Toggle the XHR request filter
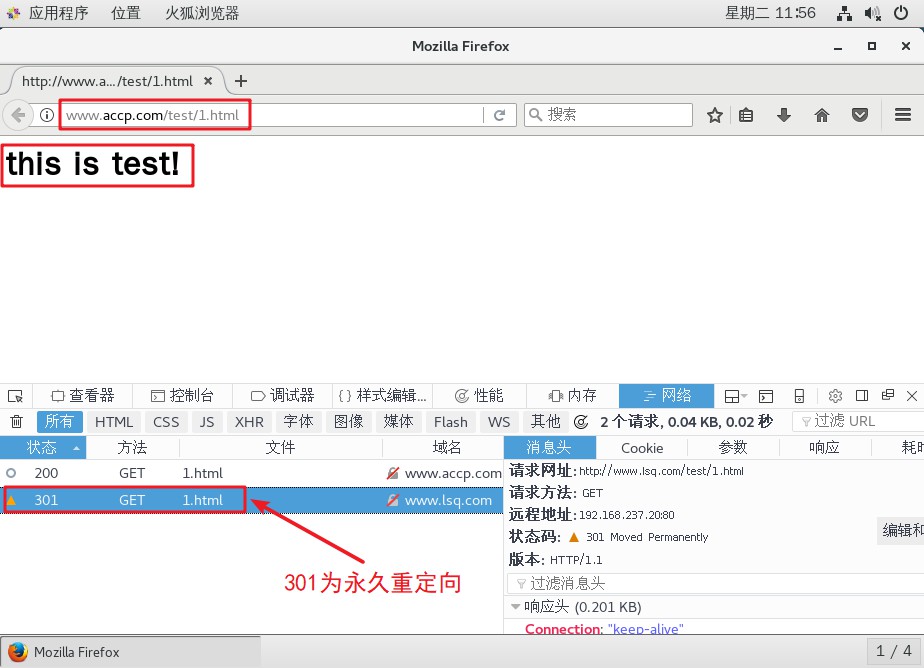 249,422
